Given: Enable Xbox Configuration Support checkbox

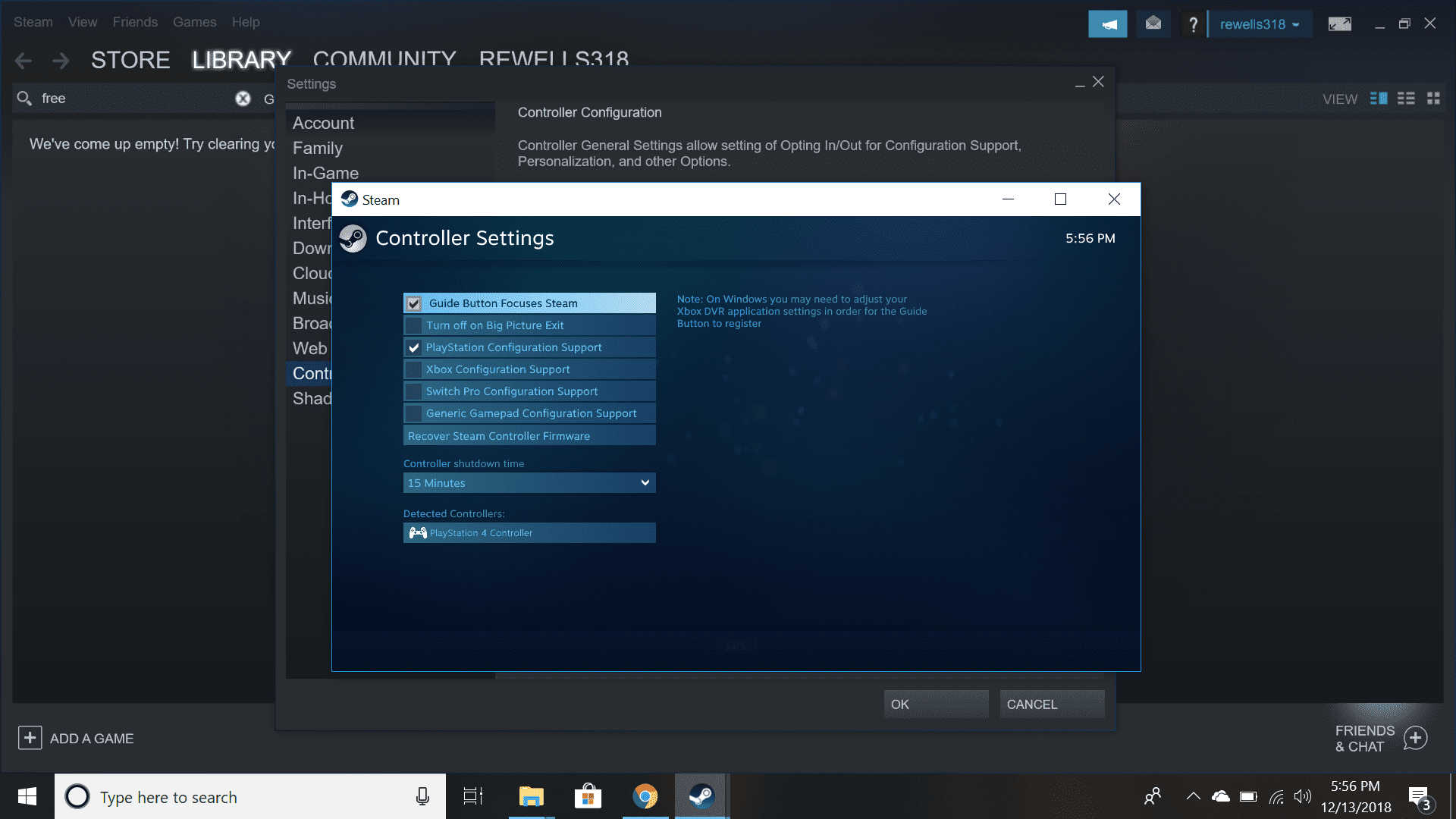Looking at the screenshot, I should 414,369.
